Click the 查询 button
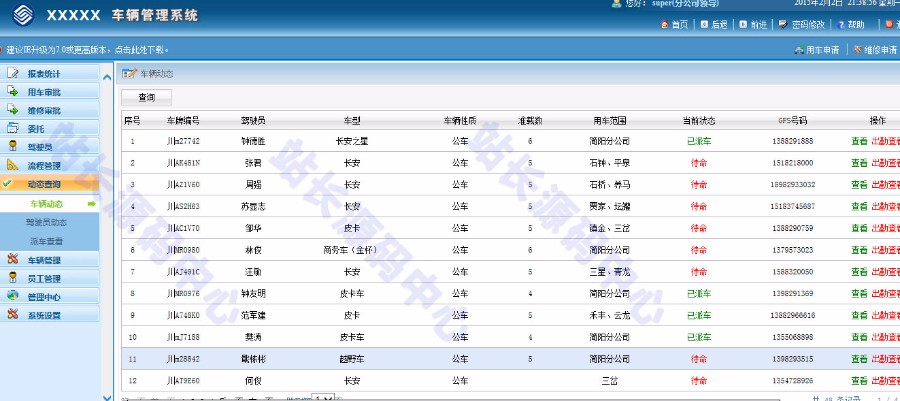Viewport: 900px width, 401px height. point(146,98)
